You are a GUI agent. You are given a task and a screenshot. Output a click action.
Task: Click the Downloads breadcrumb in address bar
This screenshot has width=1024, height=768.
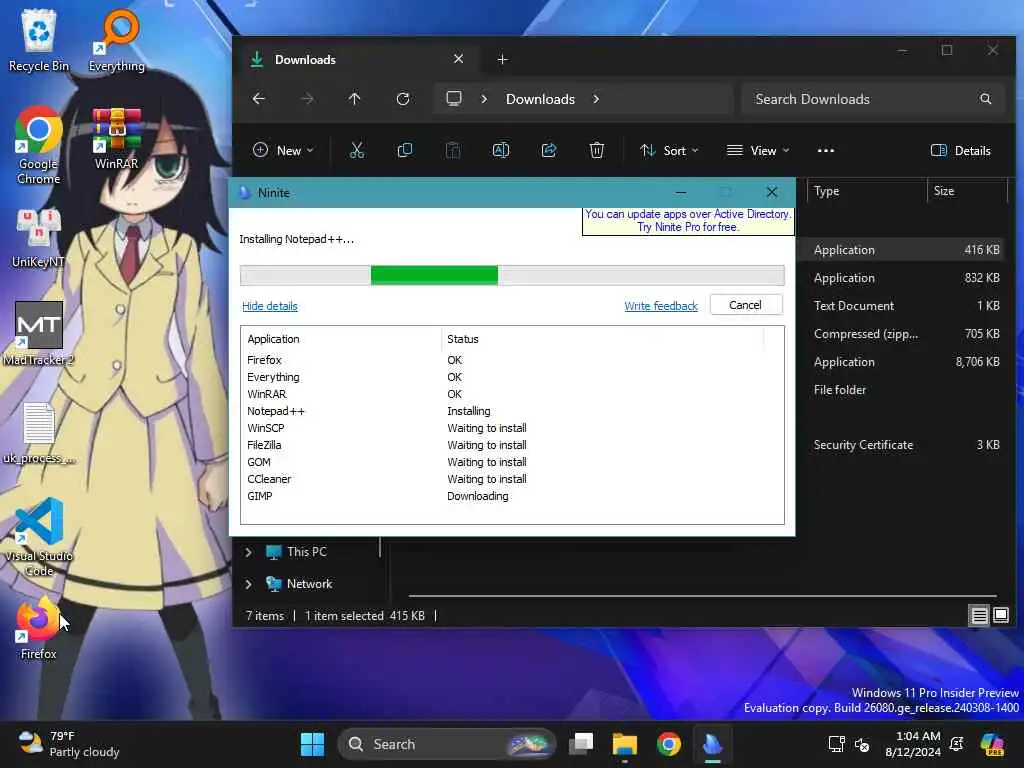[540, 99]
